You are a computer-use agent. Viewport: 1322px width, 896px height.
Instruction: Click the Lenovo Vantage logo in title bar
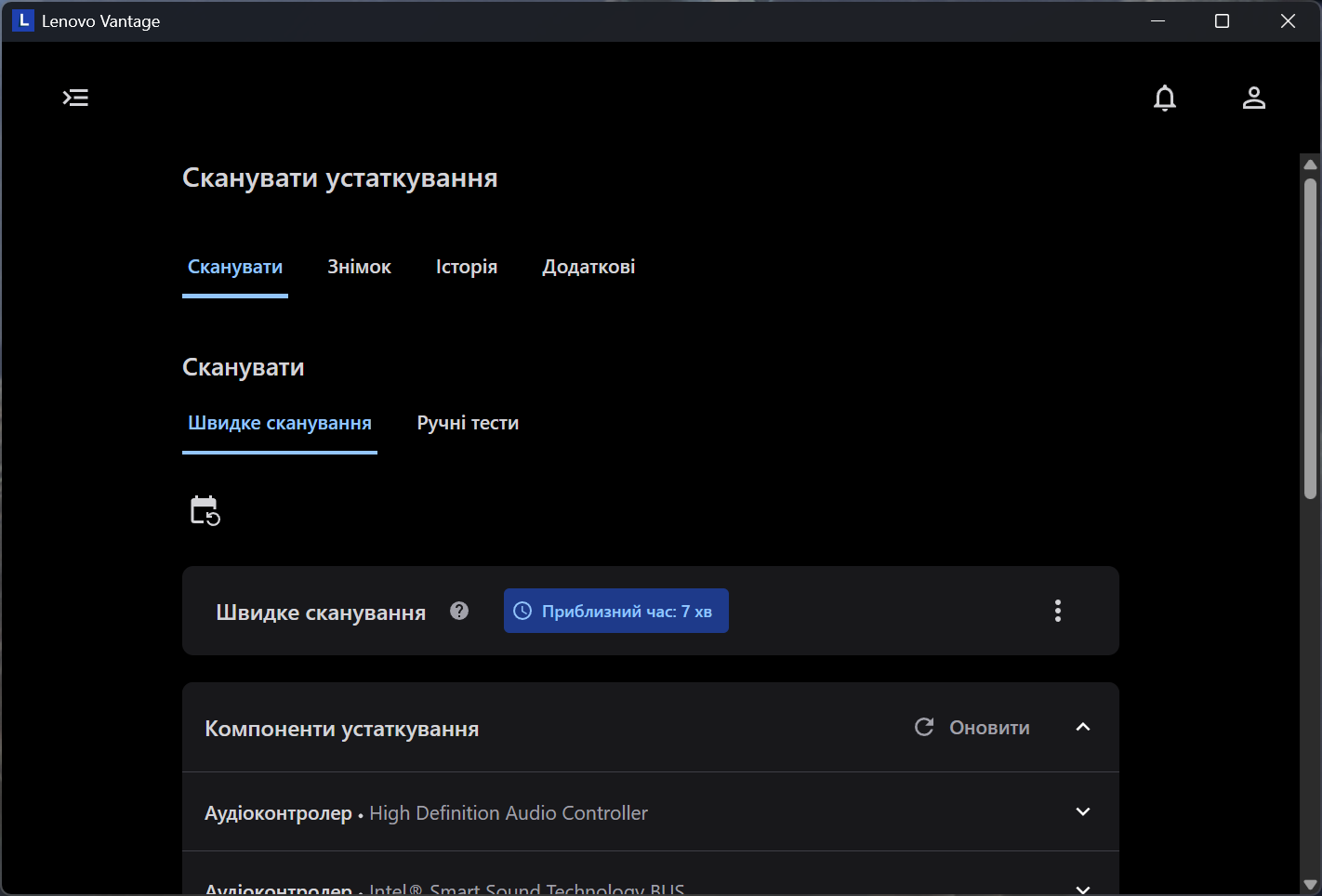pyautogui.click(x=22, y=20)
